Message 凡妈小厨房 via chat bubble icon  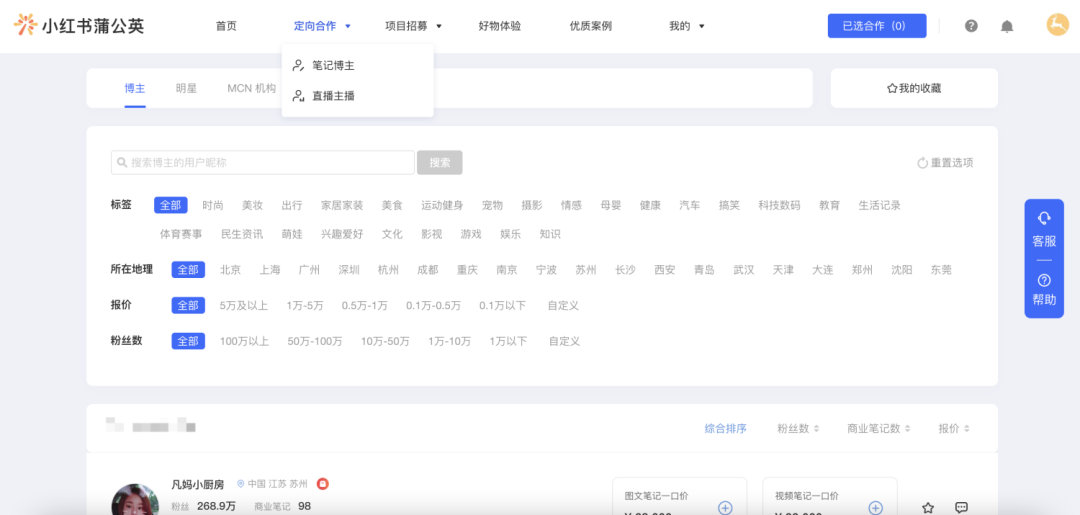962,508
